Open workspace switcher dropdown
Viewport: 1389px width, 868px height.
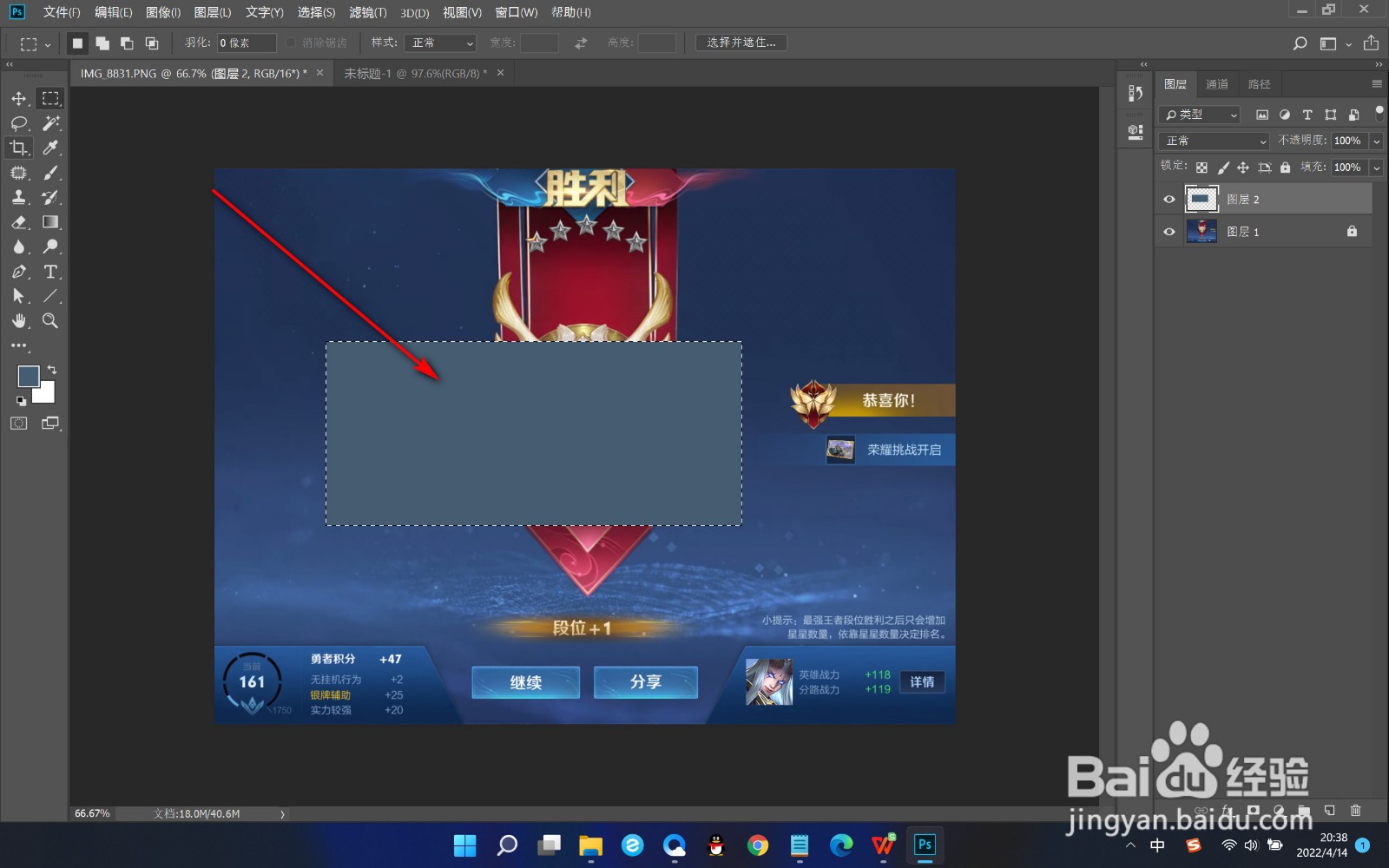(1334, 43)
